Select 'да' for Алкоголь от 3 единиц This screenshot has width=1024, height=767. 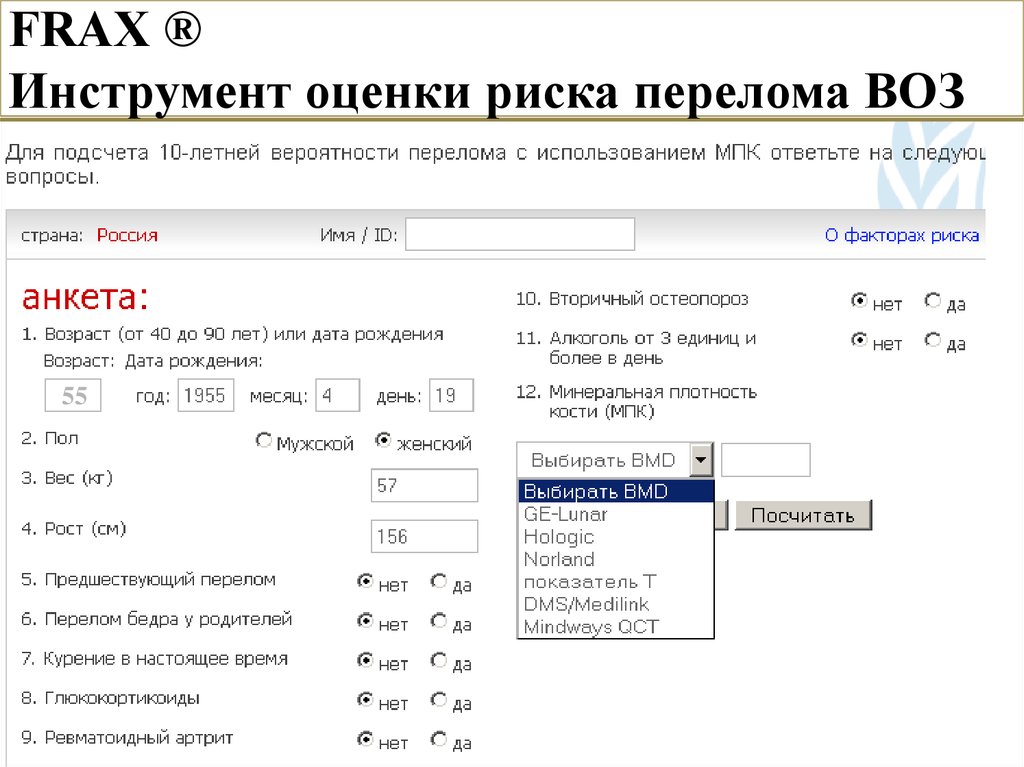coord(933,341)
